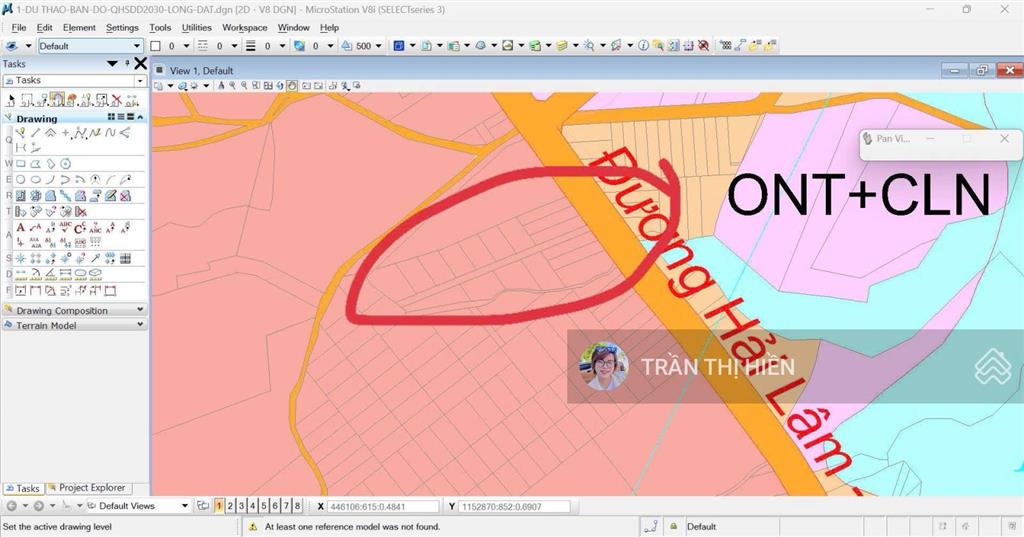Open the References icon in Primary toolbar

pos(426,46)
